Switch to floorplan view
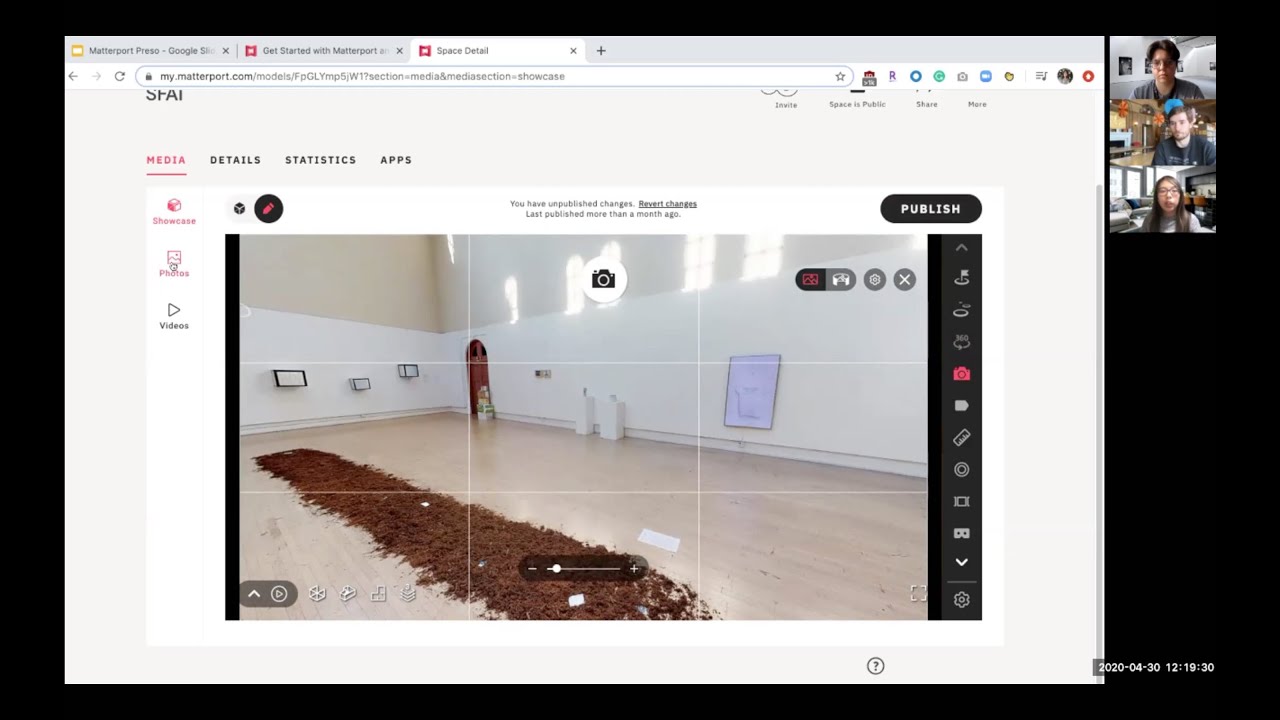Image resolution: width=1280 pixels, height=720 pixels. (x=348, y=594)
